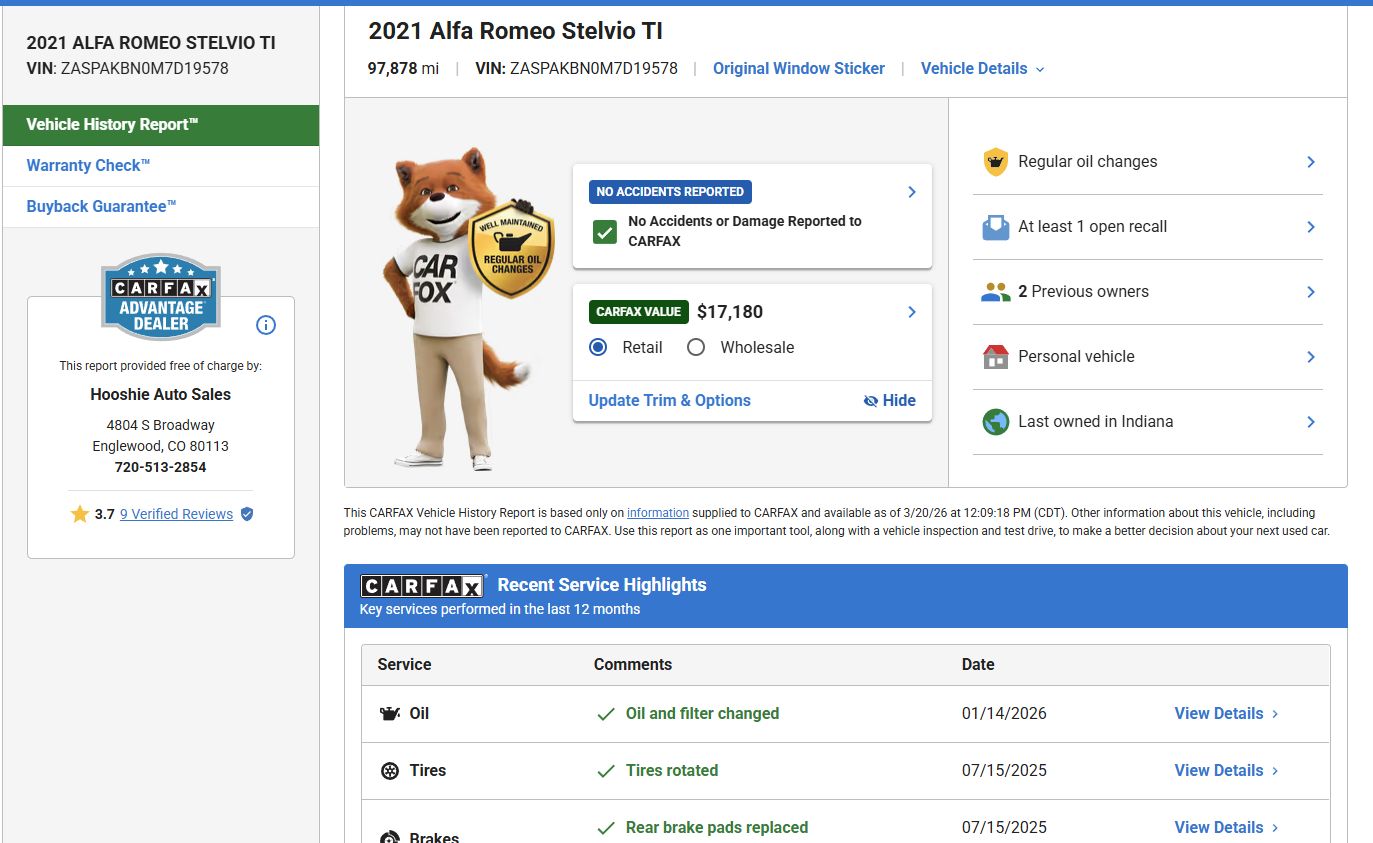Open the 9 Verified Reviews link

[x=176, y=514]
